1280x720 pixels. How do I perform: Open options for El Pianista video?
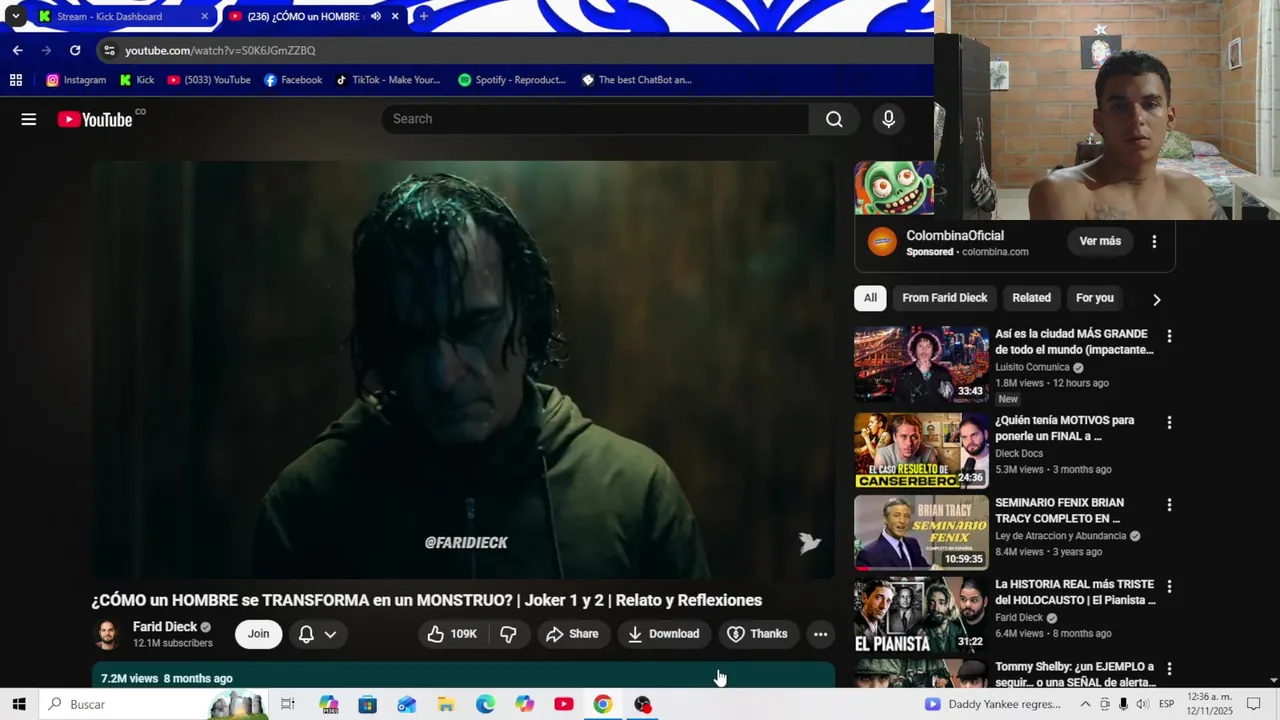tap(1169, 587)
